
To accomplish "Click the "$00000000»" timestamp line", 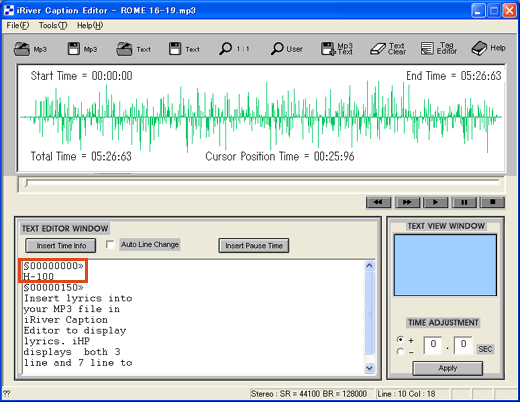I will tap(53, 266).
